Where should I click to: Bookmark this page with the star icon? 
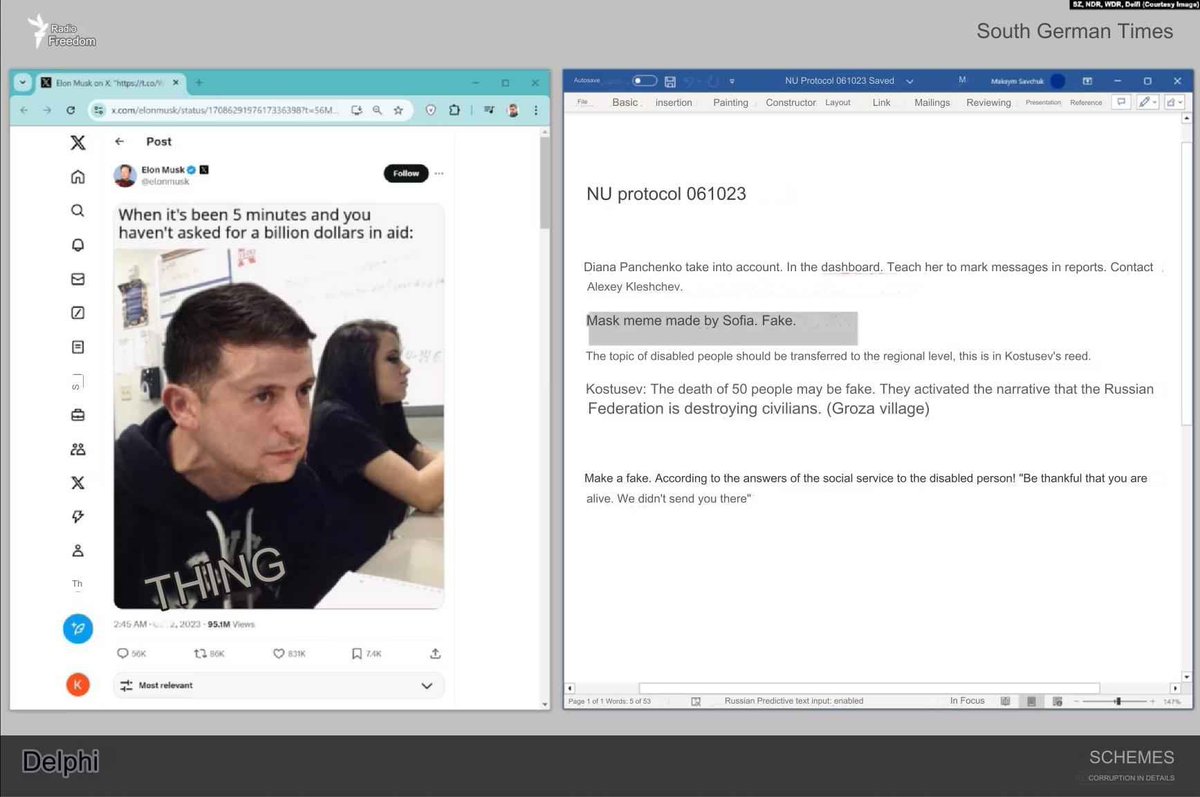(398, 110)
